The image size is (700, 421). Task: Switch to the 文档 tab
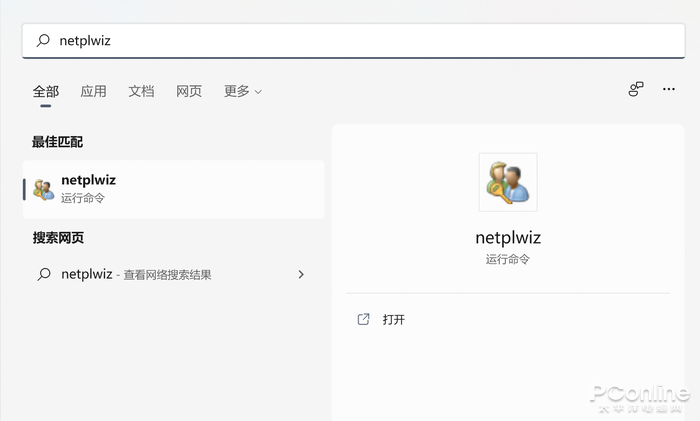[141, 92]
